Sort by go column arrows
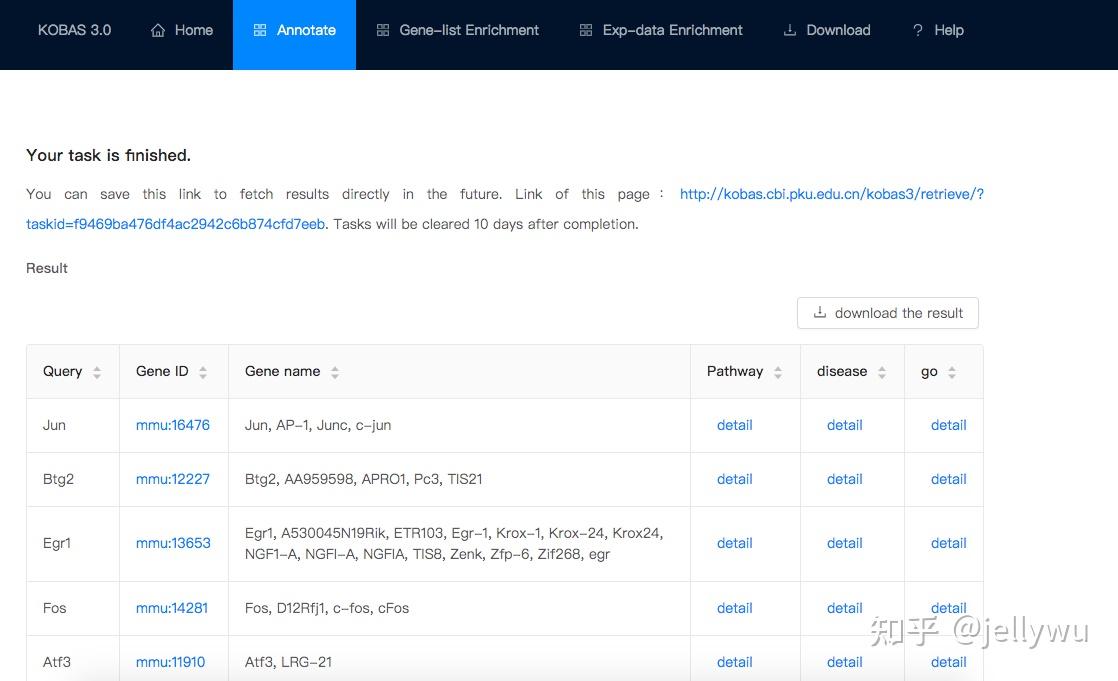This screenshot has width=1118, height=681. tap(952, 372)
